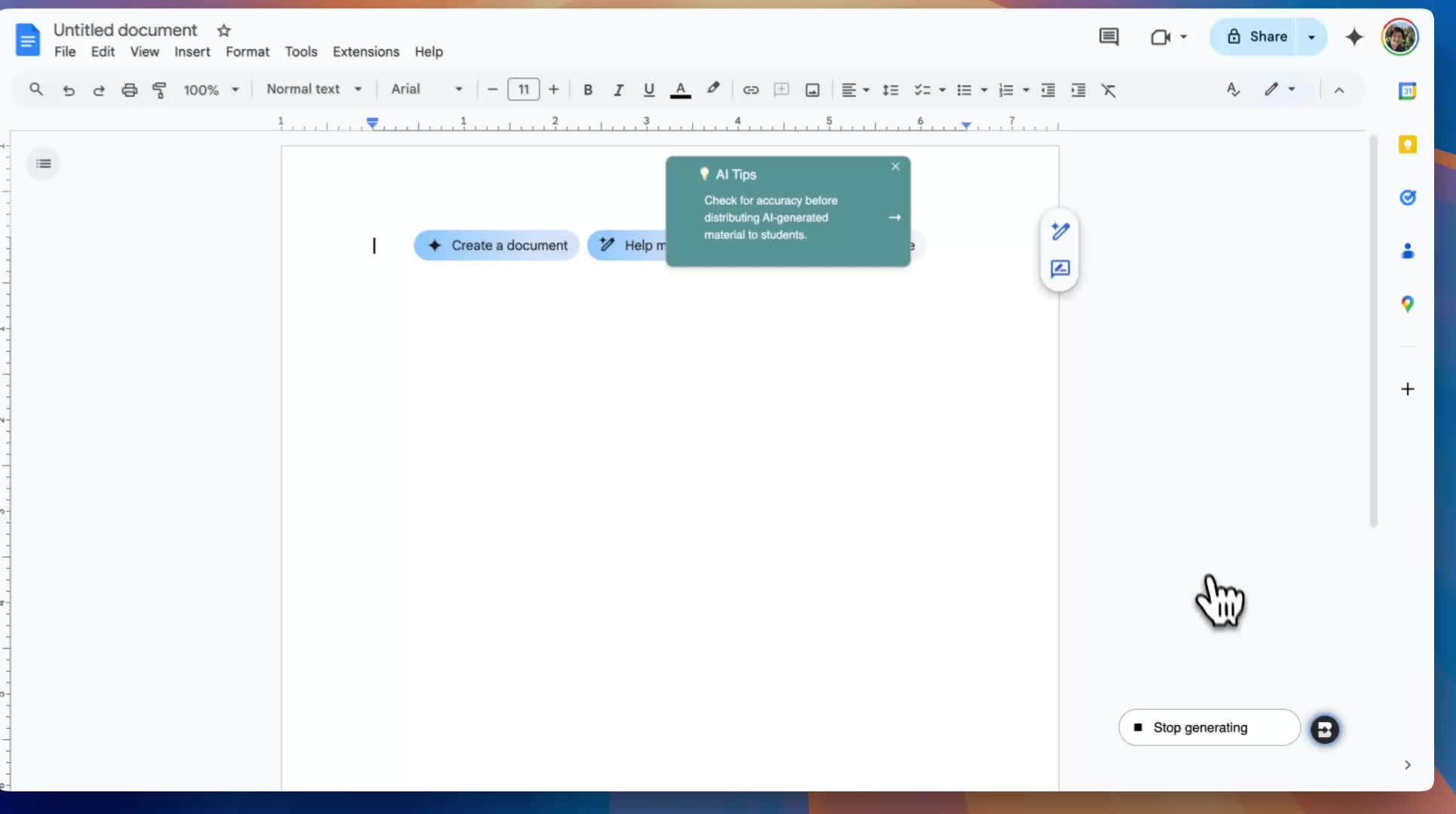Open the highlight color picker

(x=713, y=90)
